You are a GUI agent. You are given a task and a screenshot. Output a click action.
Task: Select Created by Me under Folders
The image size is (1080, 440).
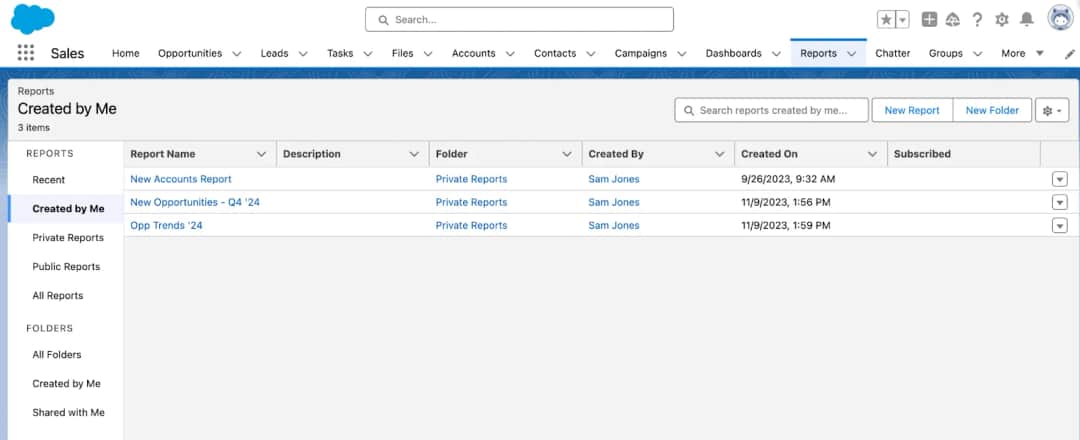click(x=66, y=384)
